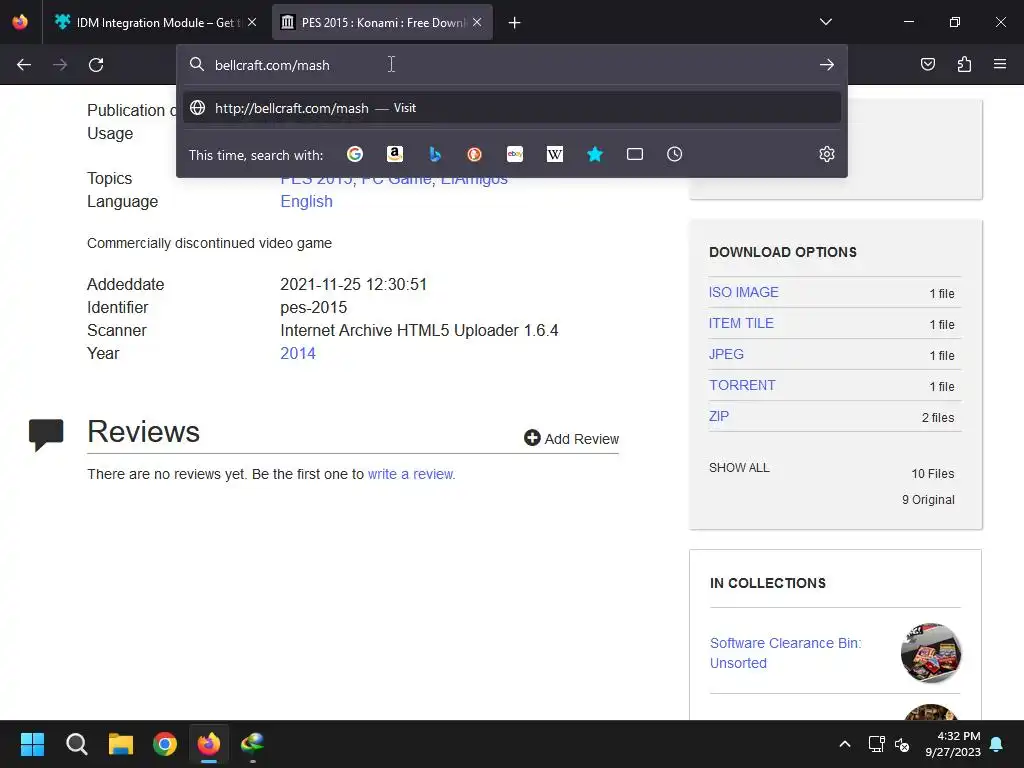
Task: Show hidden system tray icons
Action: [x=844, y=744]
